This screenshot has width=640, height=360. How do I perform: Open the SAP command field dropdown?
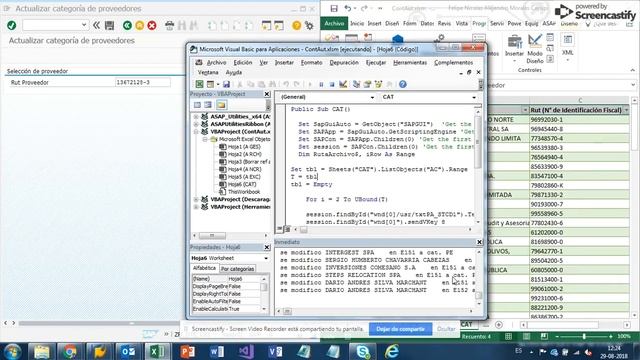(x=84, y=25)
